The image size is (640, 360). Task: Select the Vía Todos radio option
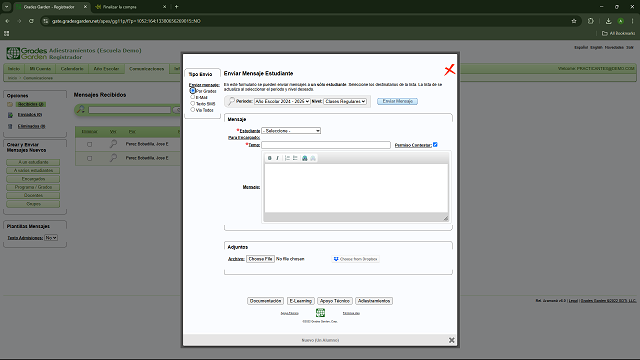193,110
